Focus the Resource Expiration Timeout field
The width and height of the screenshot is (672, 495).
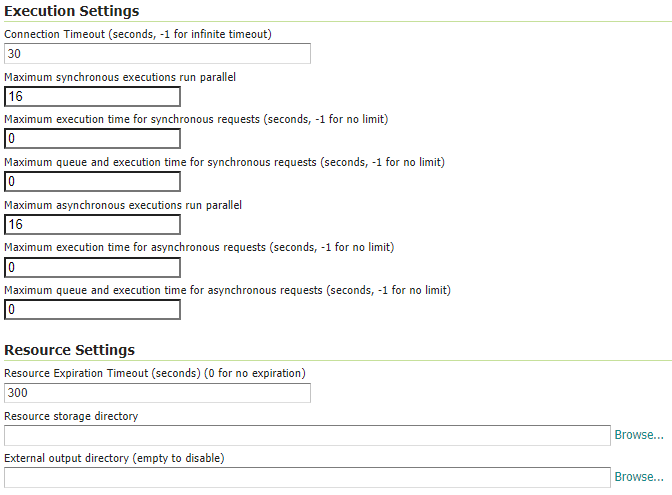[157, 393]
